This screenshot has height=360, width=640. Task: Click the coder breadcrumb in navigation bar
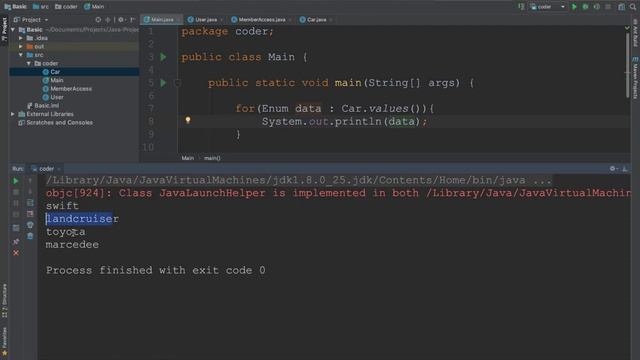pyautogui.click(x=66, y=7)
